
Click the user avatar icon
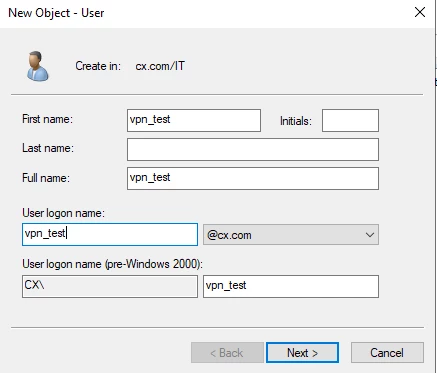click(38, 66)
